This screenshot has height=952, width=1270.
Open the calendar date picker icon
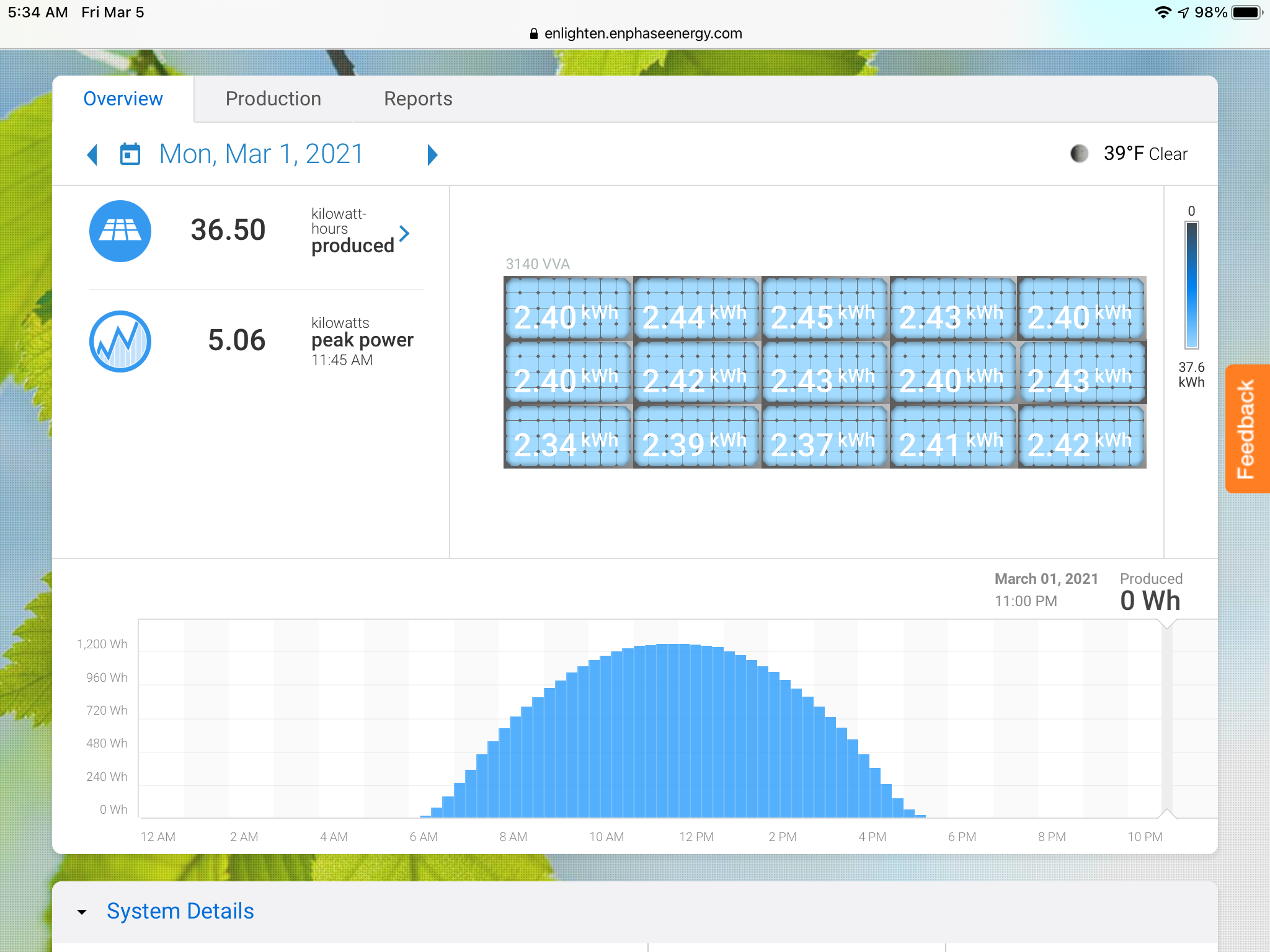[130, 154]
